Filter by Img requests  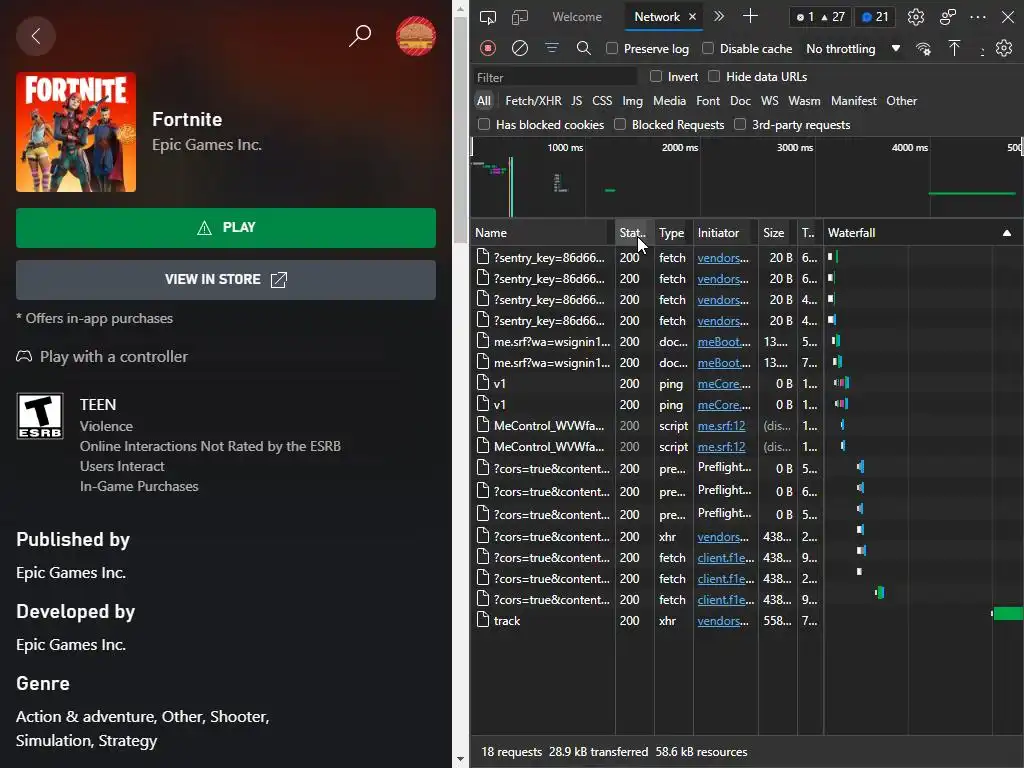coord(632,101)
